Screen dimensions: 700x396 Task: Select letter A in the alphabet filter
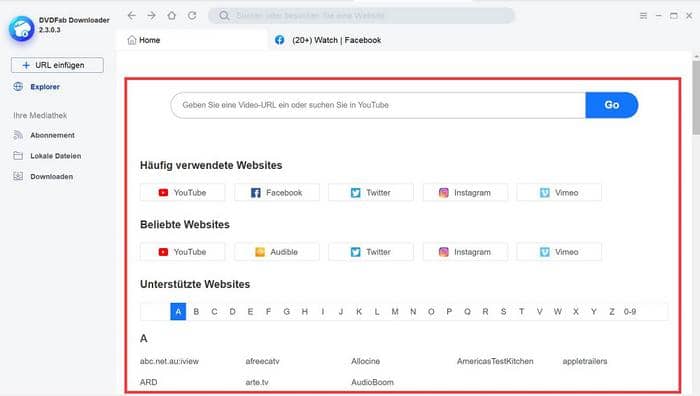(178, 312)
